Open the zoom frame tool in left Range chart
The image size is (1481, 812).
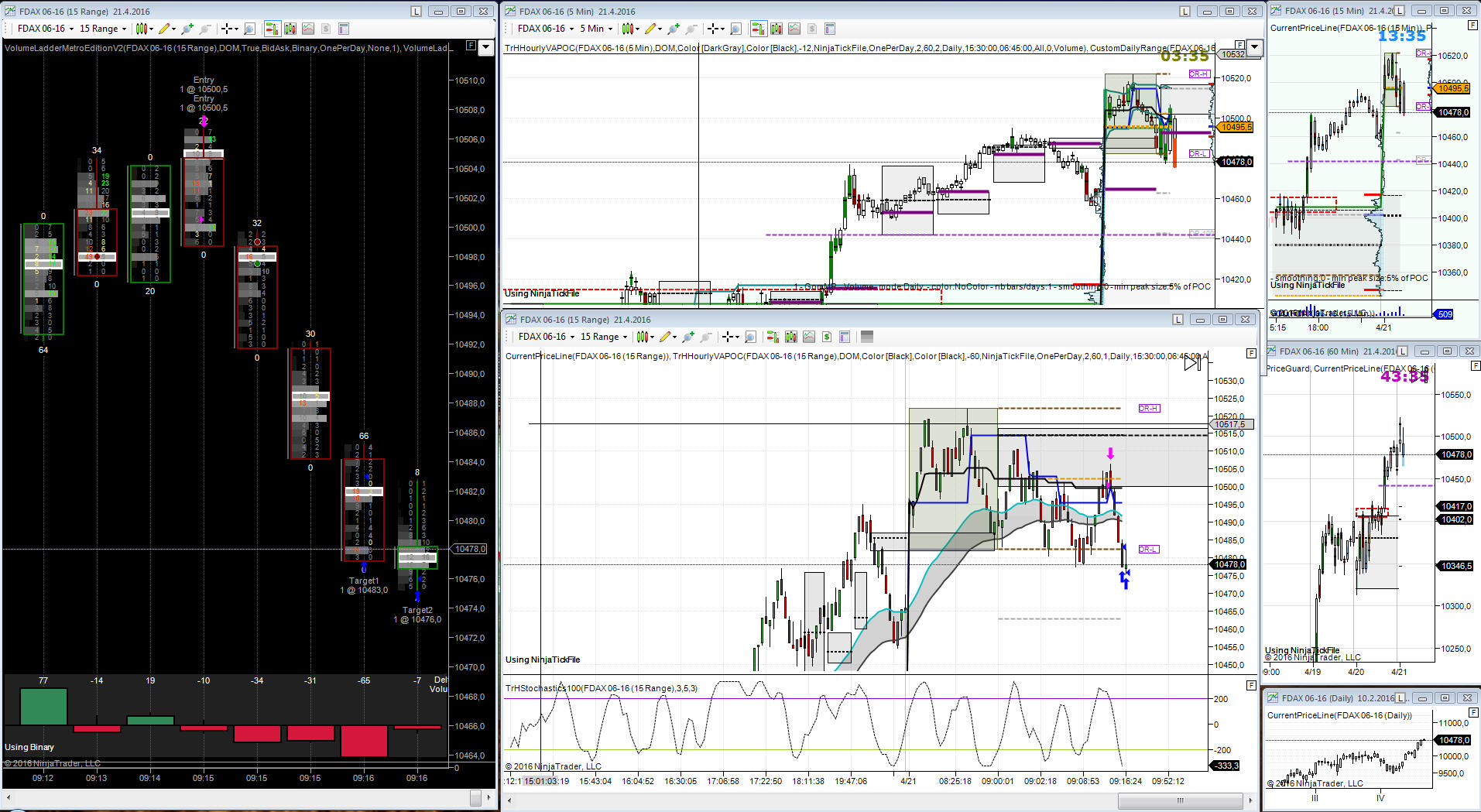pos(249,29)
